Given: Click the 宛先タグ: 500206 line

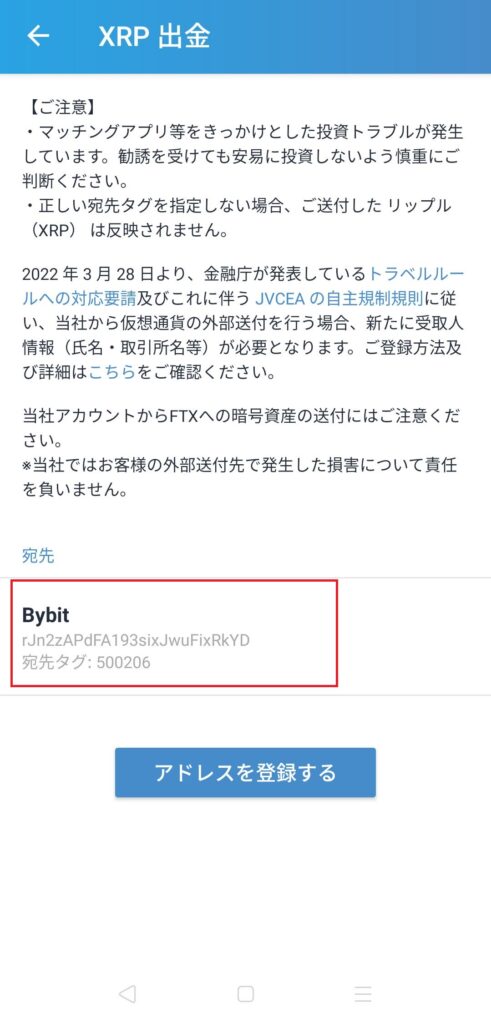Looking at the screenshot, I should 86,663.
